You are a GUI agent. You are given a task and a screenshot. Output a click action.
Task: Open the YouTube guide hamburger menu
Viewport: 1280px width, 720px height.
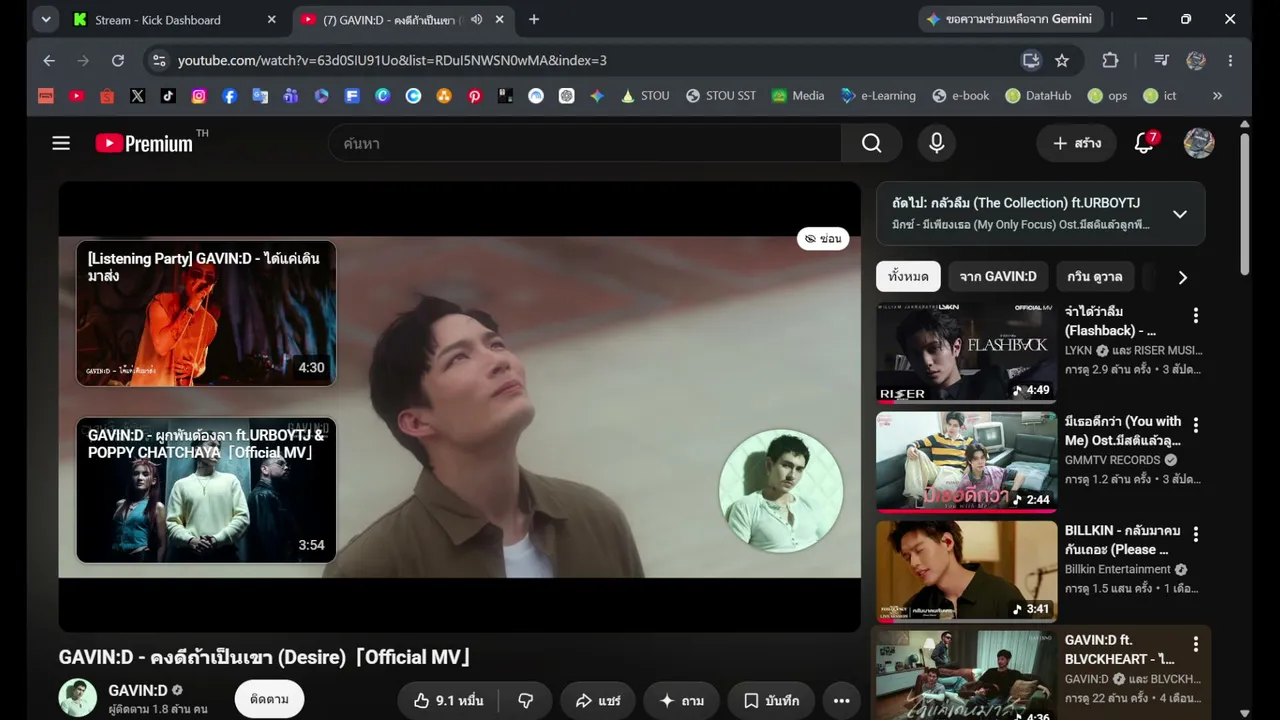[61, 143]
